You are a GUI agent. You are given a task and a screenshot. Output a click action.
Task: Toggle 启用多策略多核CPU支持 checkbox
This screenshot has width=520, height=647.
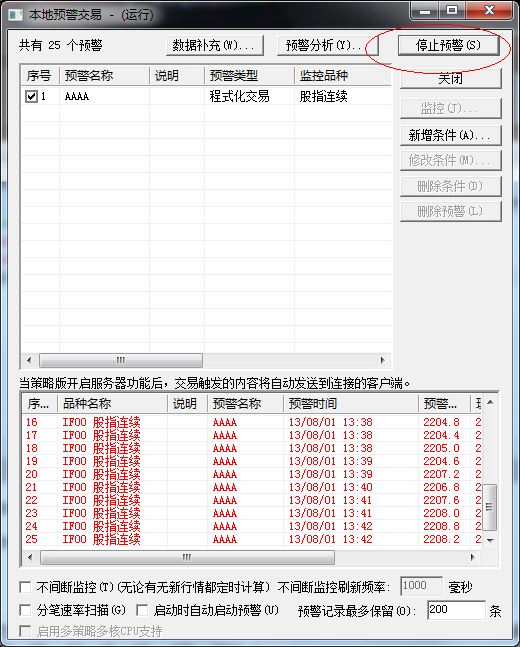tap(26, 631)
